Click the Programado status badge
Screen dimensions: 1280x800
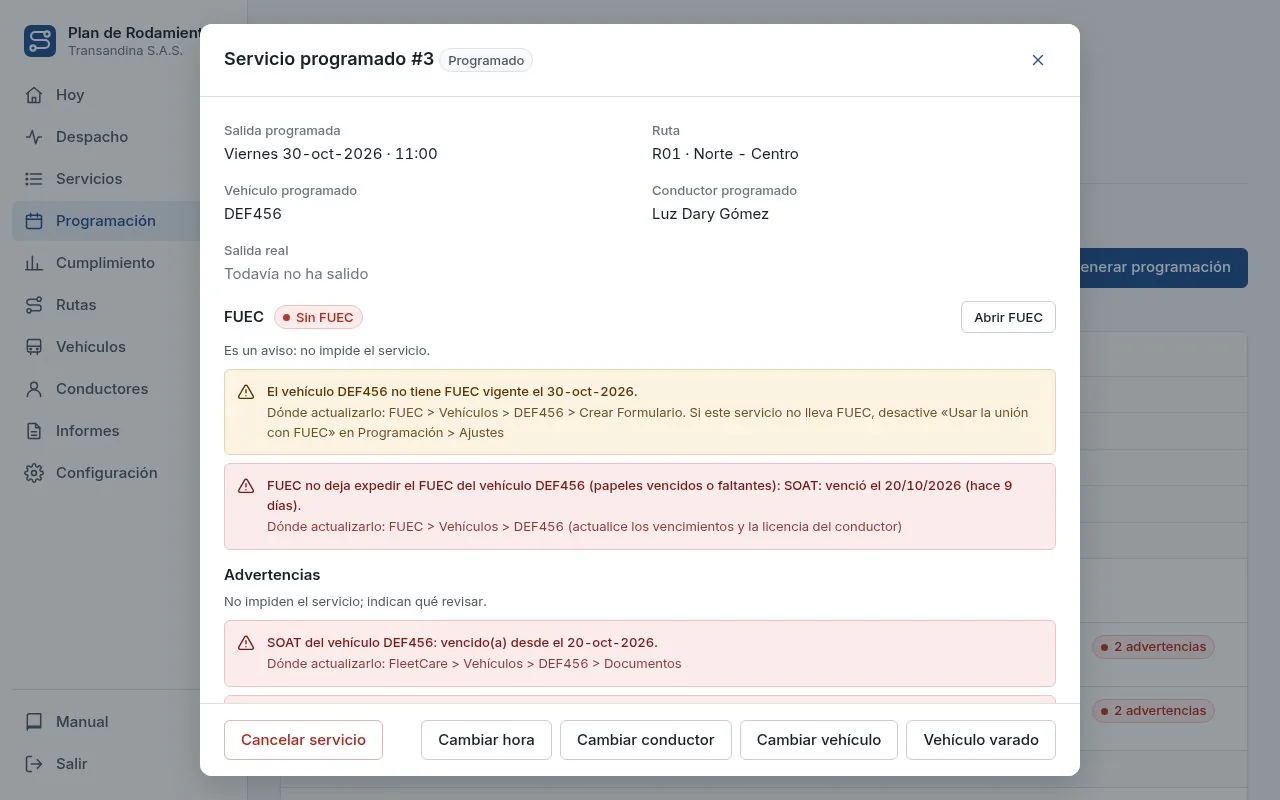point(486,61)
